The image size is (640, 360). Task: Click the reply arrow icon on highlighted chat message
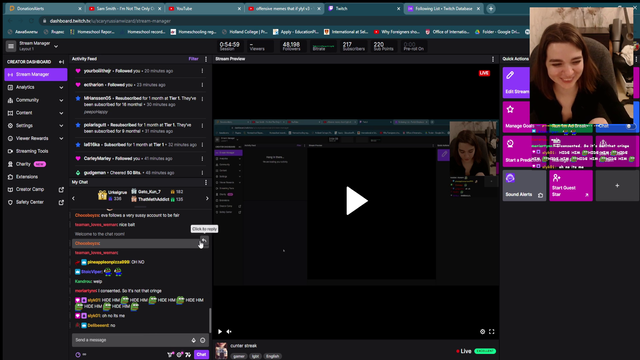203,241
